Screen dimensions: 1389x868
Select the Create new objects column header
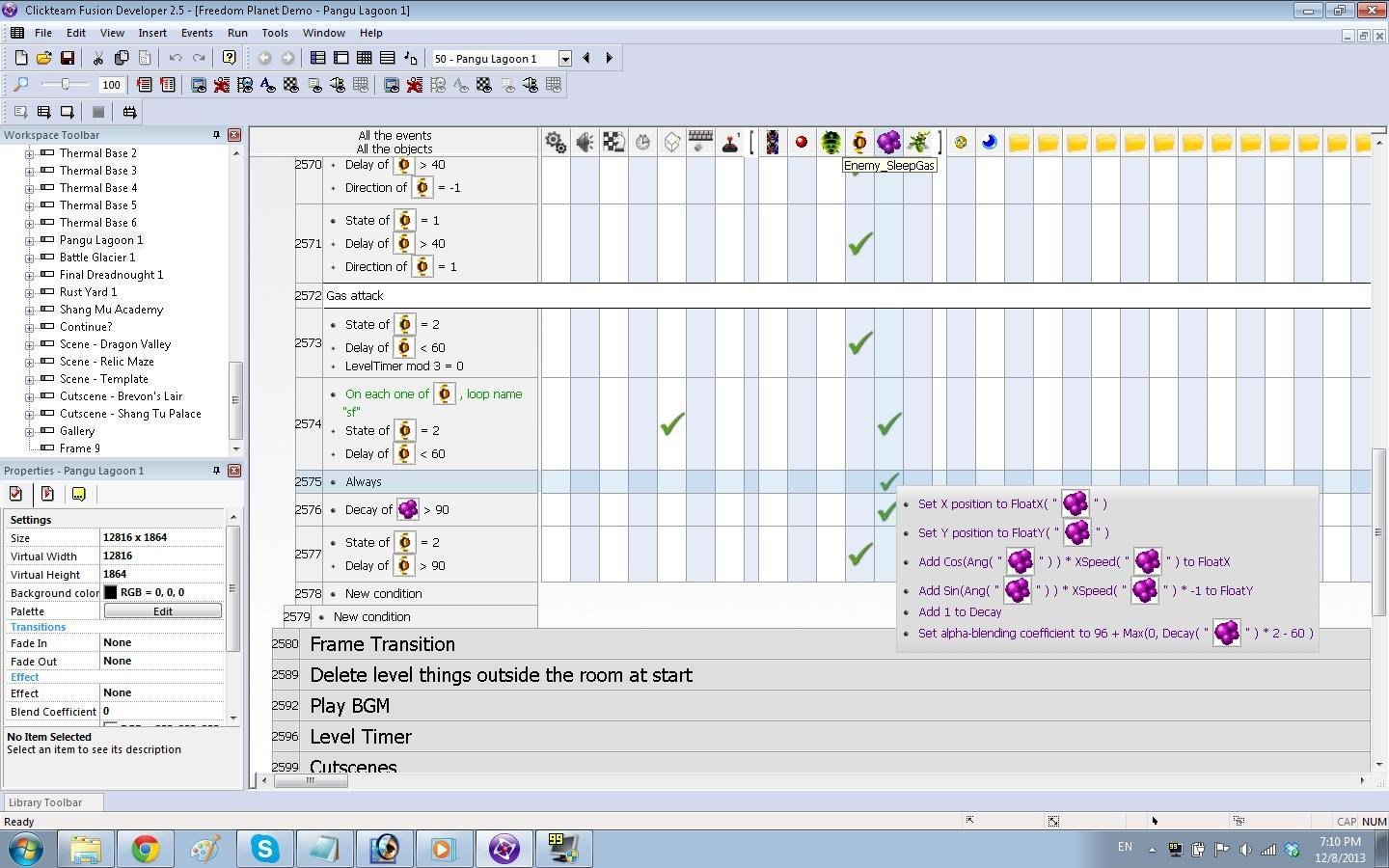(671, 143)
